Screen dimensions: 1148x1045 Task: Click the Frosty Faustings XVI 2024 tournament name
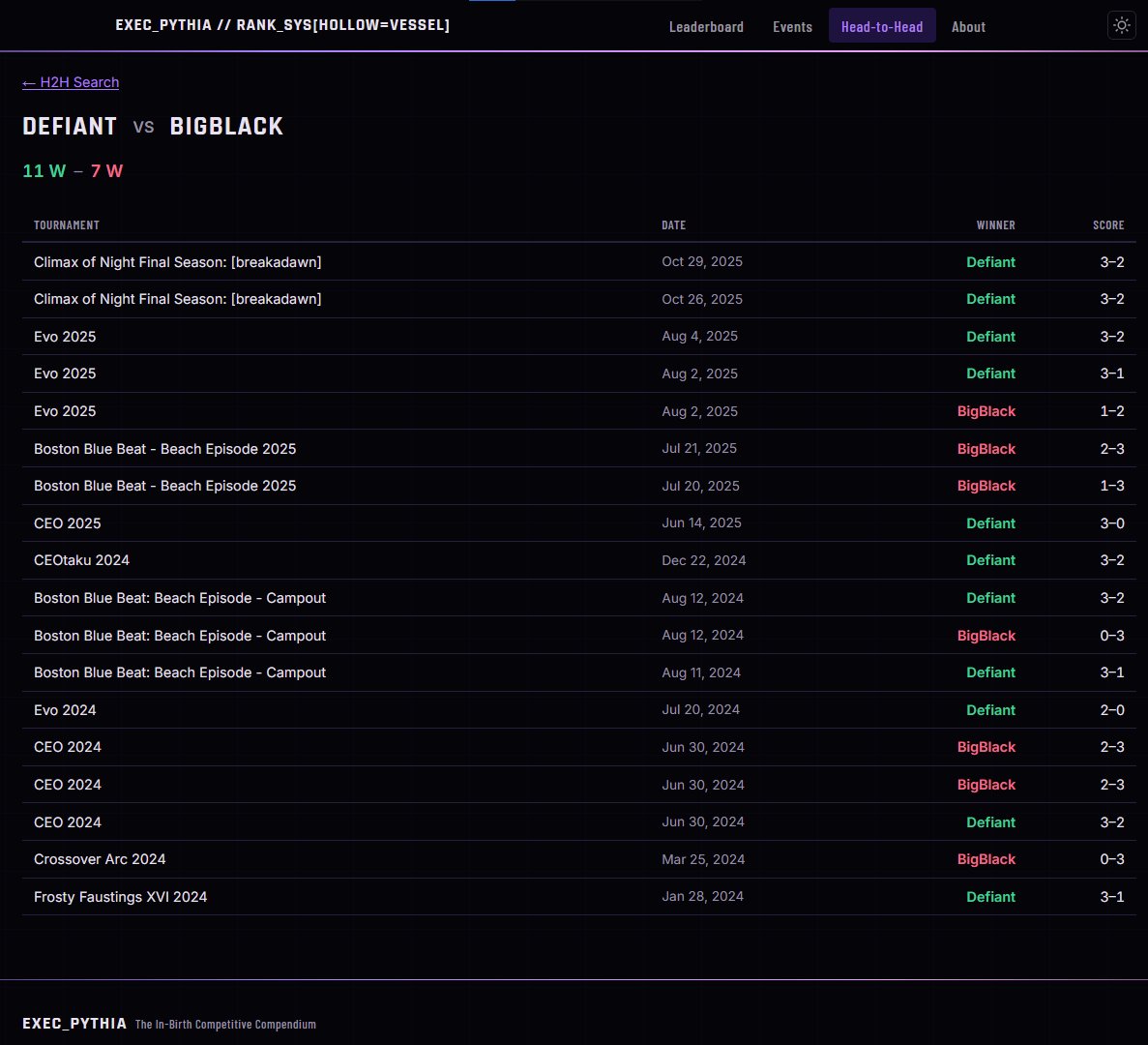tap(120, 896)
